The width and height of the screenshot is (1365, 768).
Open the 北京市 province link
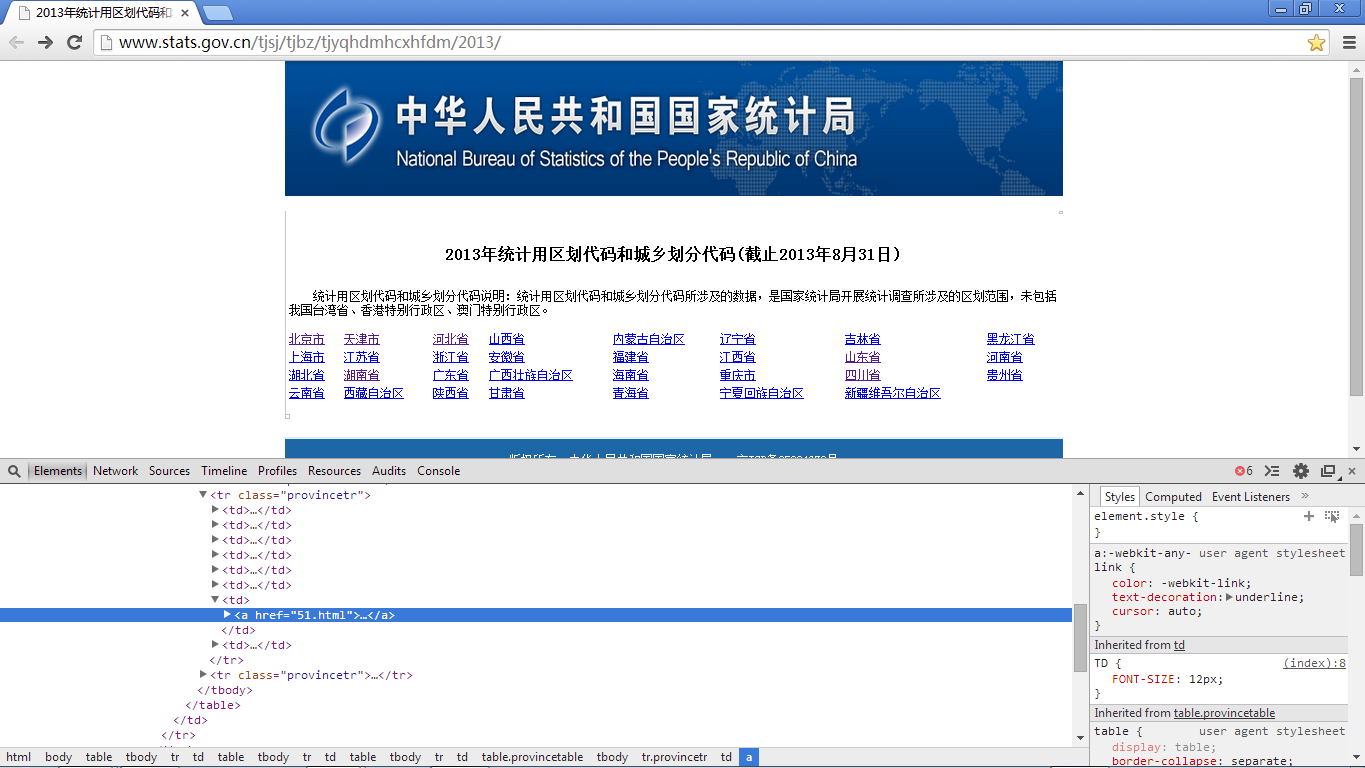[306, 338]
